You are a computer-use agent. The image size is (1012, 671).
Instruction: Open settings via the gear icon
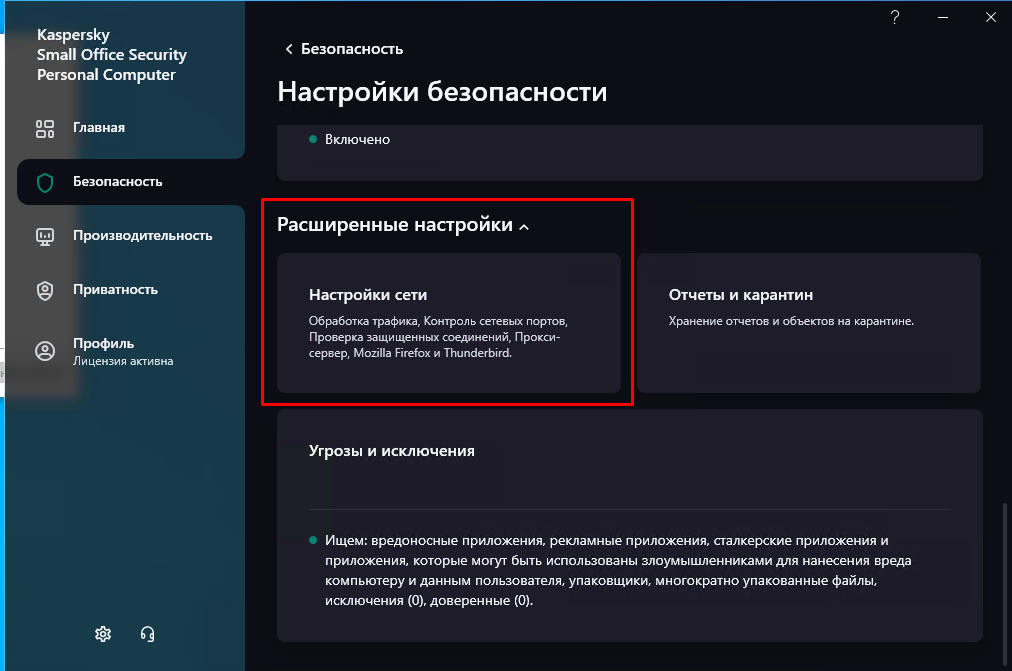(103, 633)
